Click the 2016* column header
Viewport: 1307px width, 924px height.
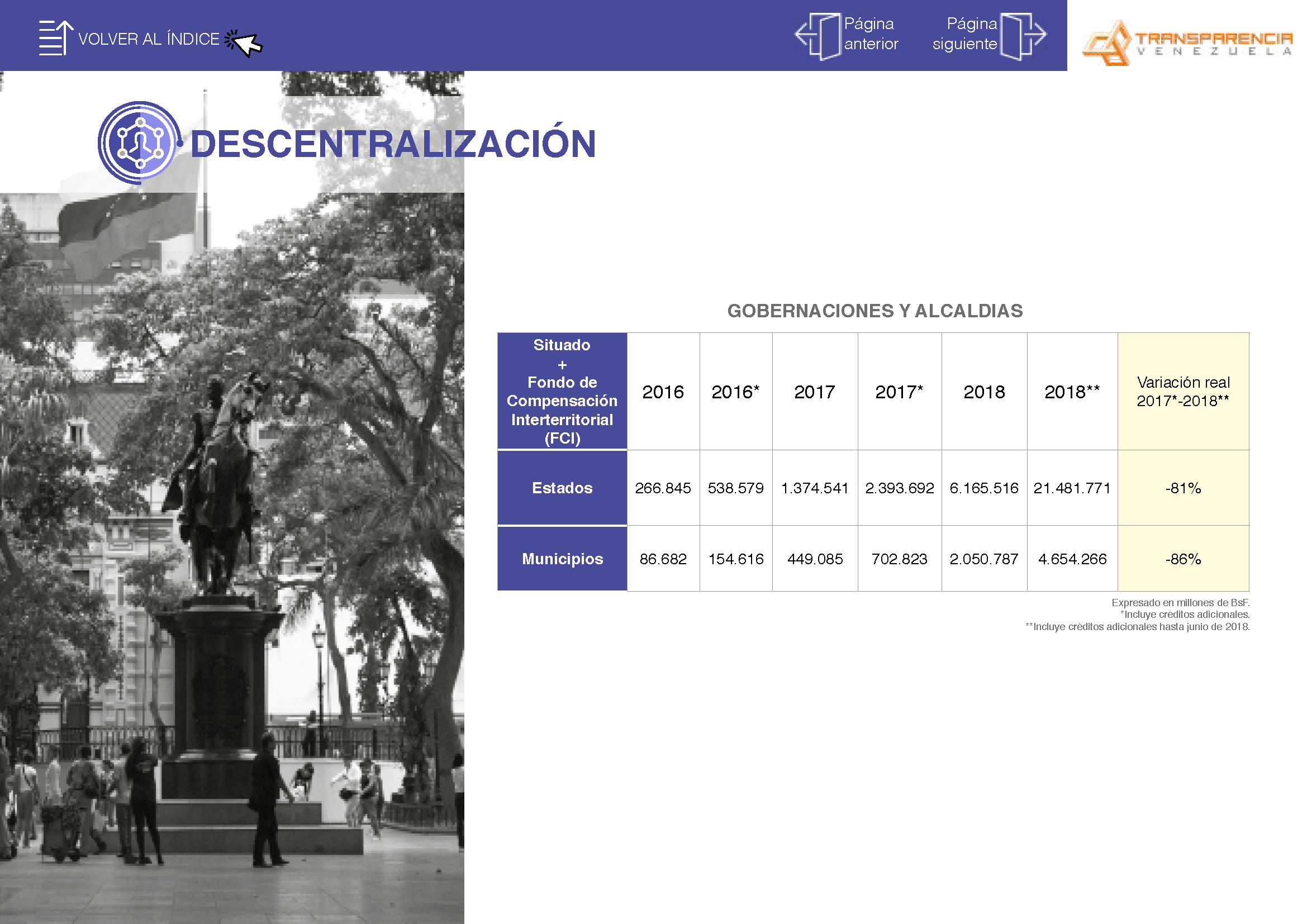pyautogui.click(x=735, y=392)
